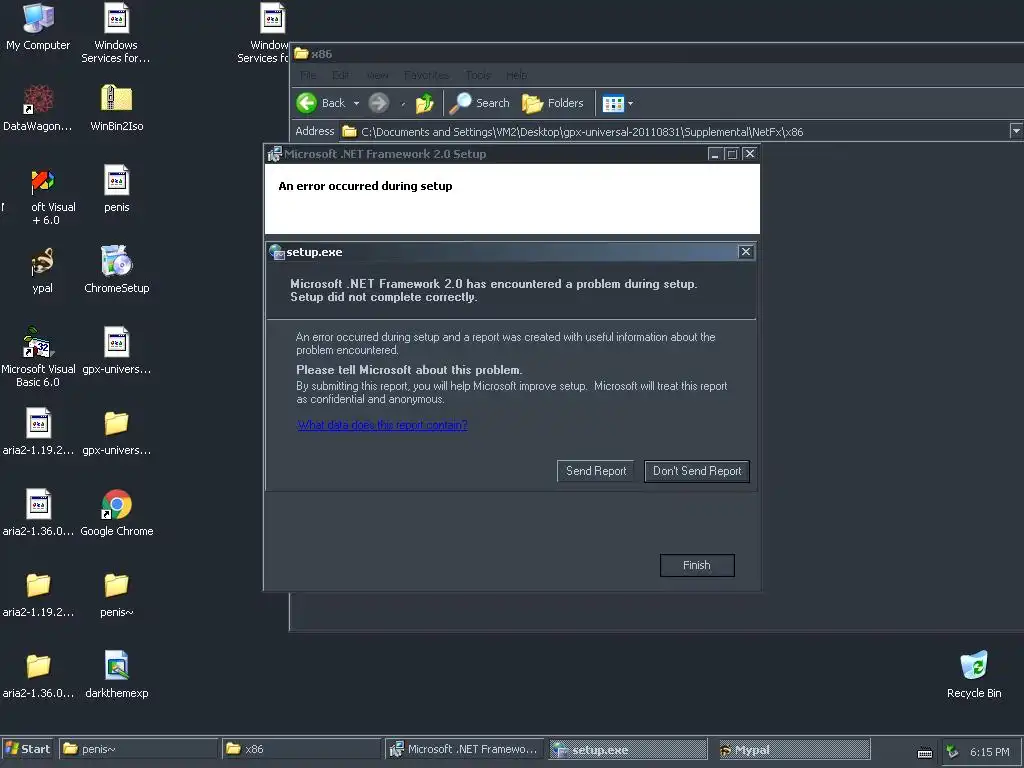
Task: Switch to setup.exe taskbar button
Action: (628, 749)
